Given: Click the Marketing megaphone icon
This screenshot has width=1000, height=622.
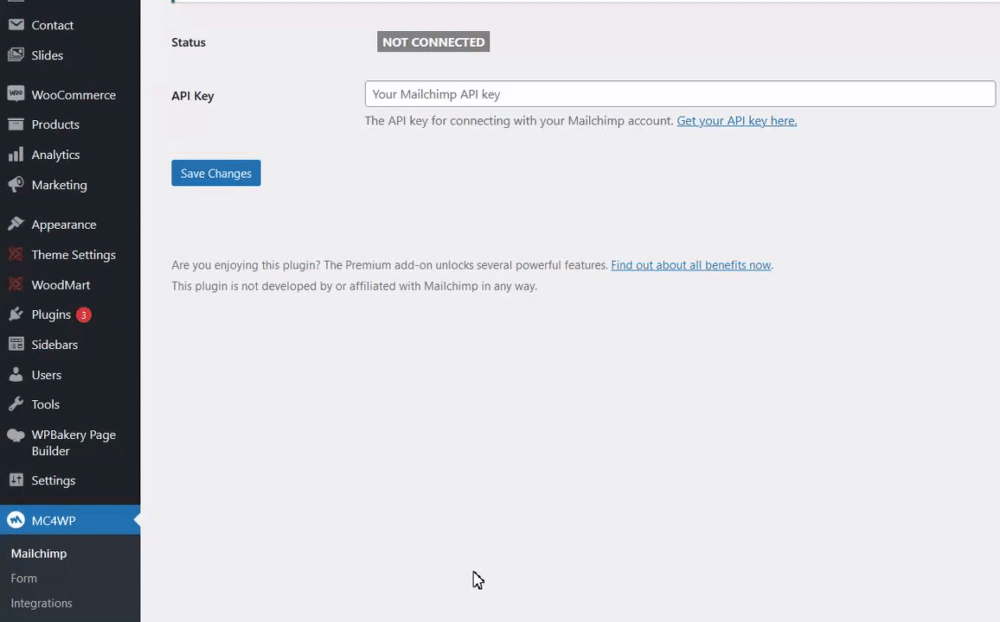Looking at the screenshot, I should click(x=16, y=184).
